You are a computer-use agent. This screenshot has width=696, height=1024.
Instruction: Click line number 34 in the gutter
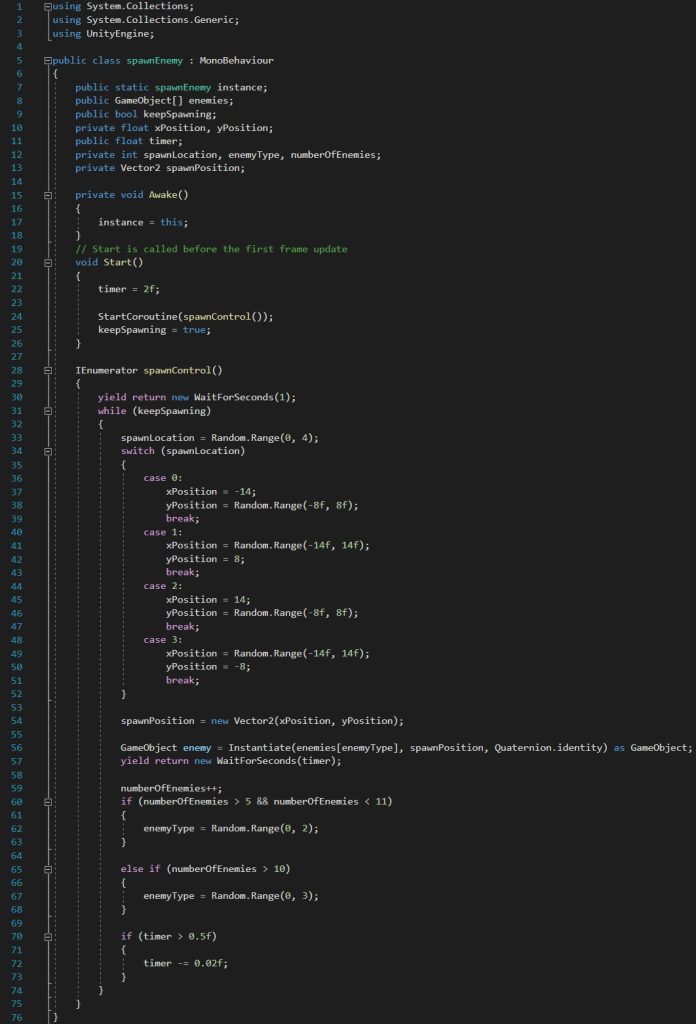click(19, 451)
